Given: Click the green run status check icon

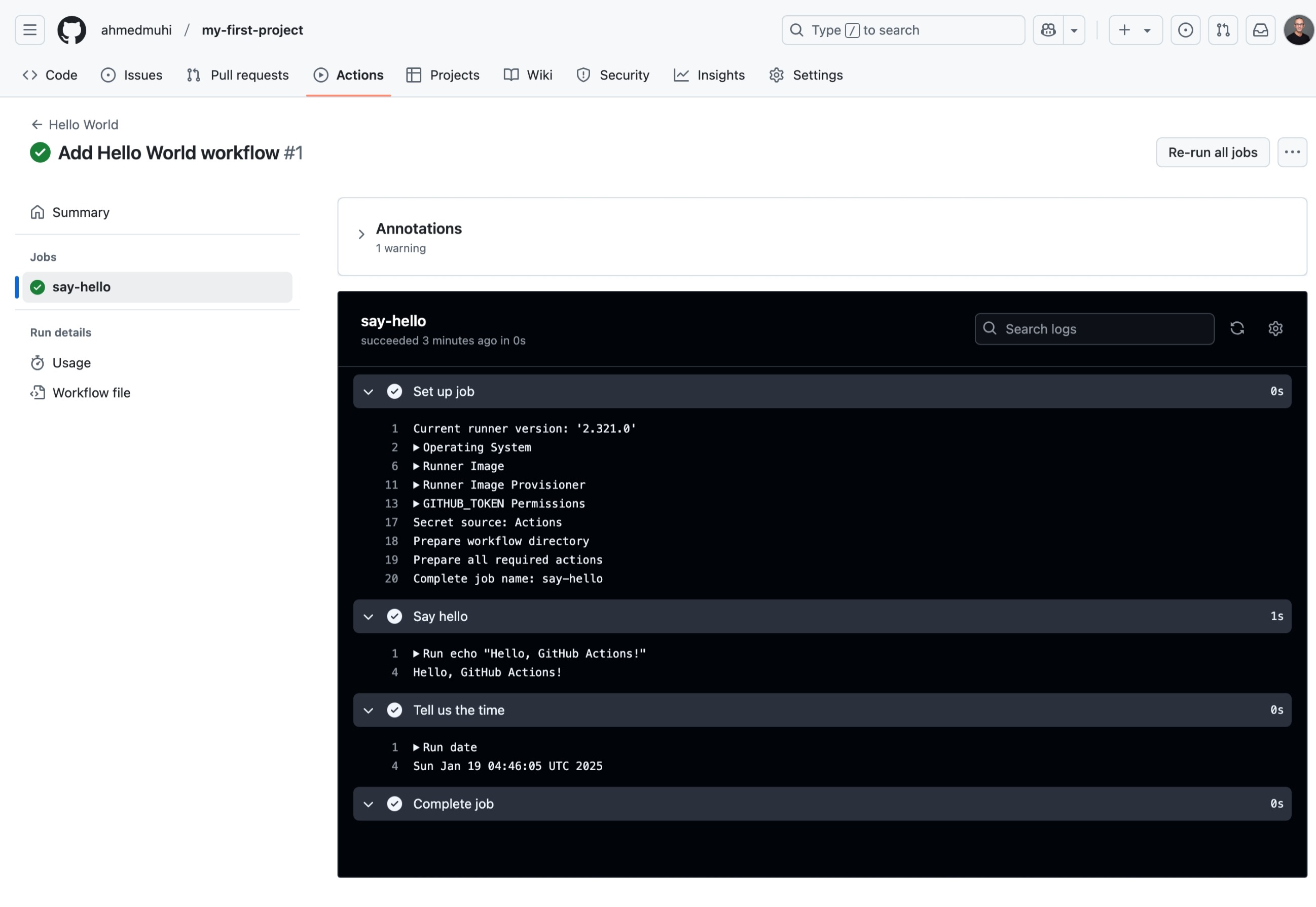Looking at the screenshot, I should point(40,153).
